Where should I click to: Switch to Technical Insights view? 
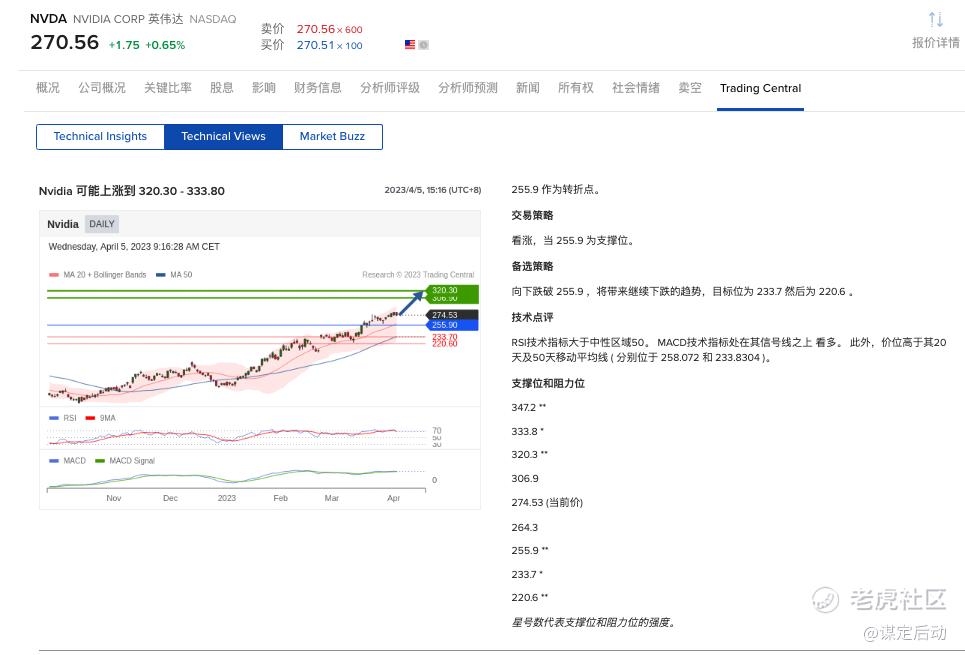(x=100, y=137)
